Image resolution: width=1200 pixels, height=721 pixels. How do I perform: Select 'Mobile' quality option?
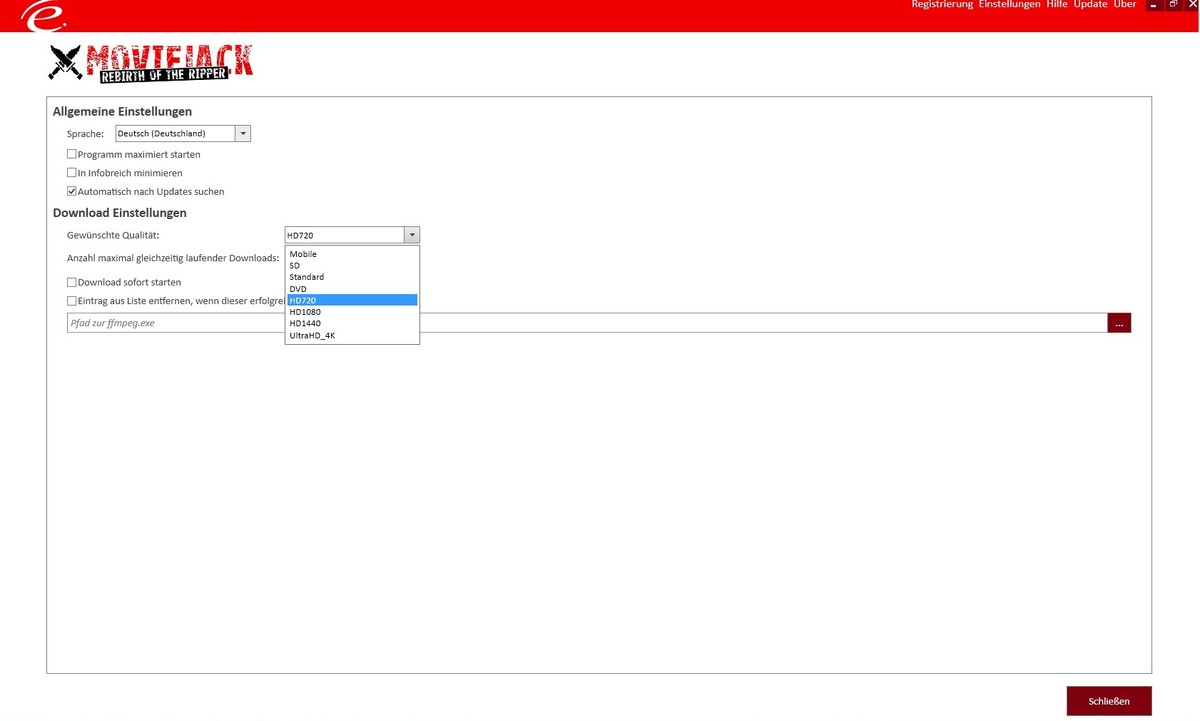click(x=352, y=254)
